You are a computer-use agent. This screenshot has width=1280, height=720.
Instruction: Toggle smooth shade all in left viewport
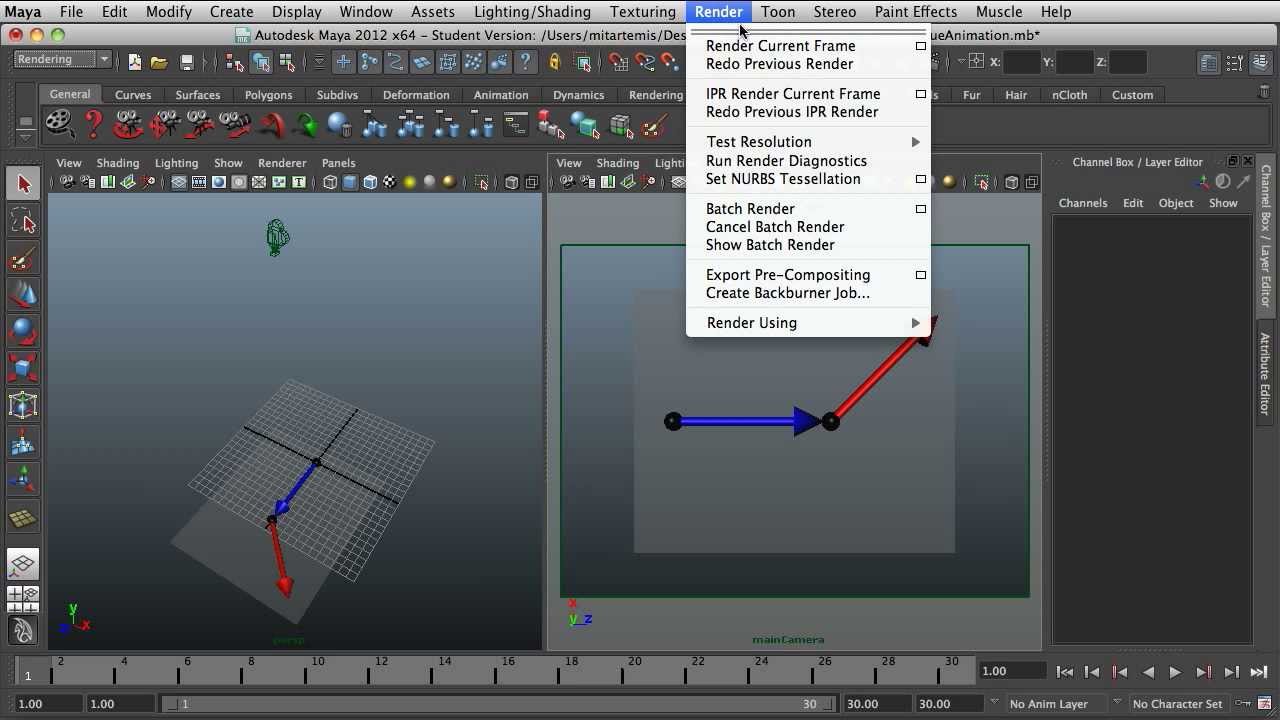tap(350, 182)
